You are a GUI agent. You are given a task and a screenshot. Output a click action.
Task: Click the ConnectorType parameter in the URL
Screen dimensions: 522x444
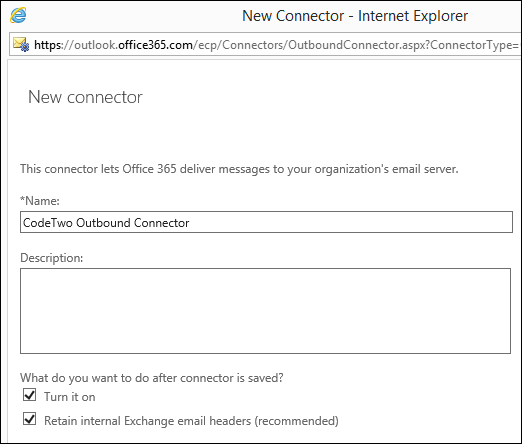475,45
